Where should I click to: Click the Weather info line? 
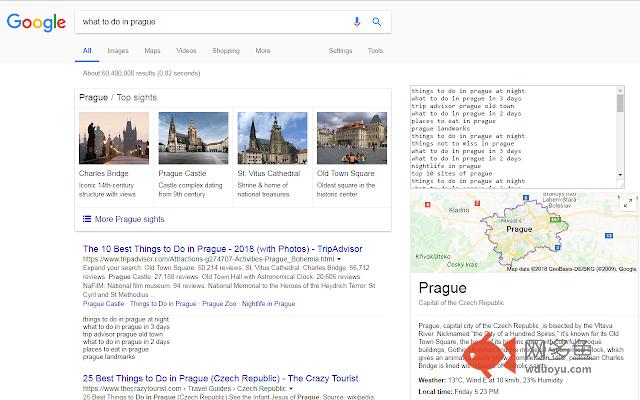tap(491, 380)
